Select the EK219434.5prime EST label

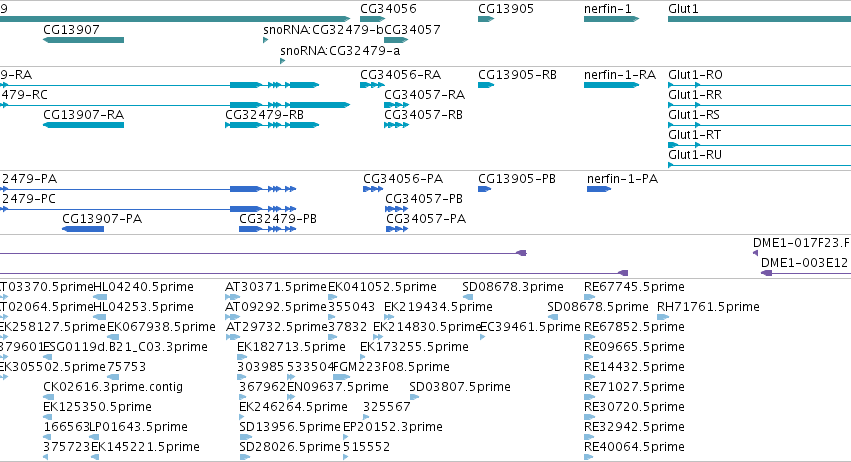438,307
